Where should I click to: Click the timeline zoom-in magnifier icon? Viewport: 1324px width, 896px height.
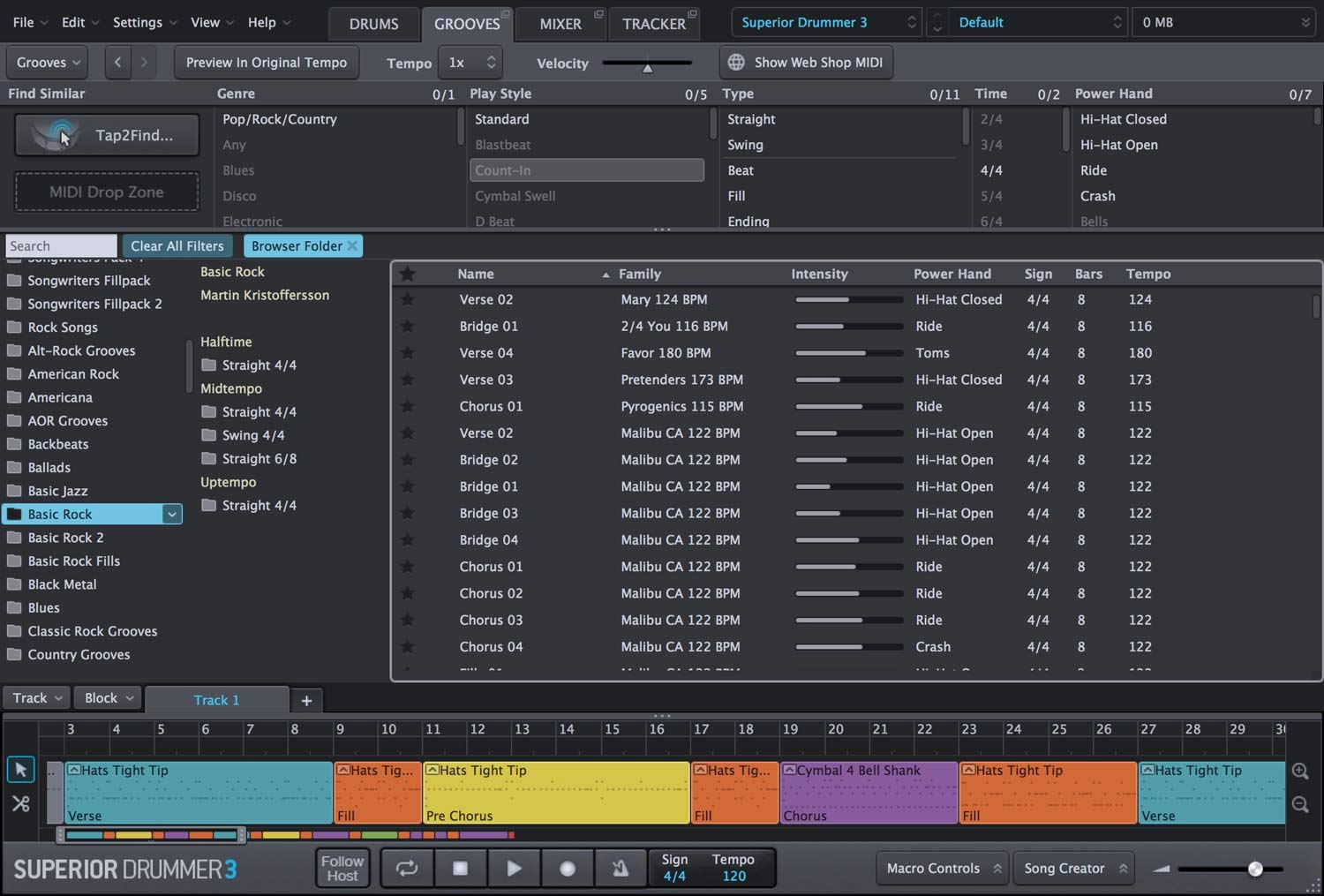tap(1300, 770)
